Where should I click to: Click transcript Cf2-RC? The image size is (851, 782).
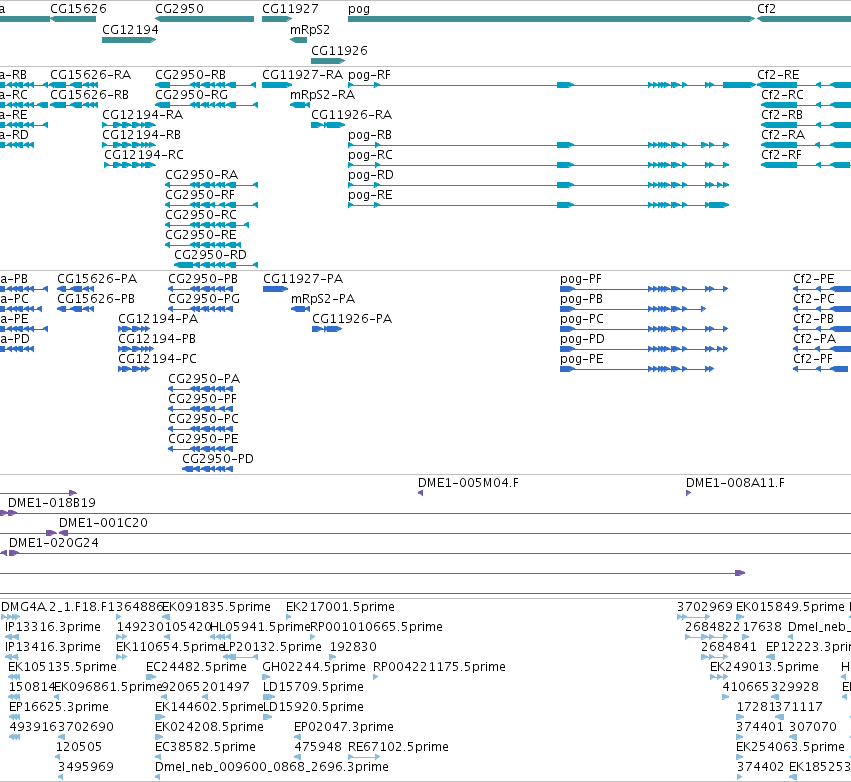(x=806, y=105)
